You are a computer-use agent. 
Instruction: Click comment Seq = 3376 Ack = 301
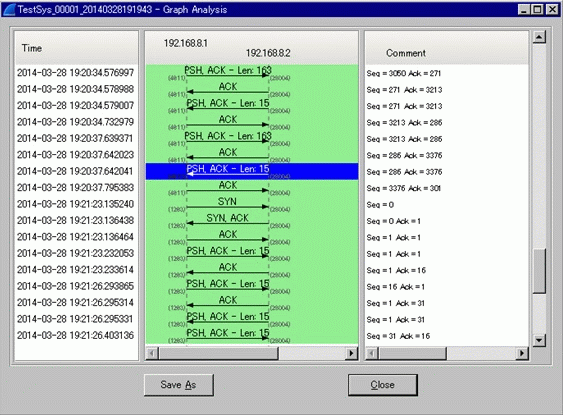(x=404, y=188)
